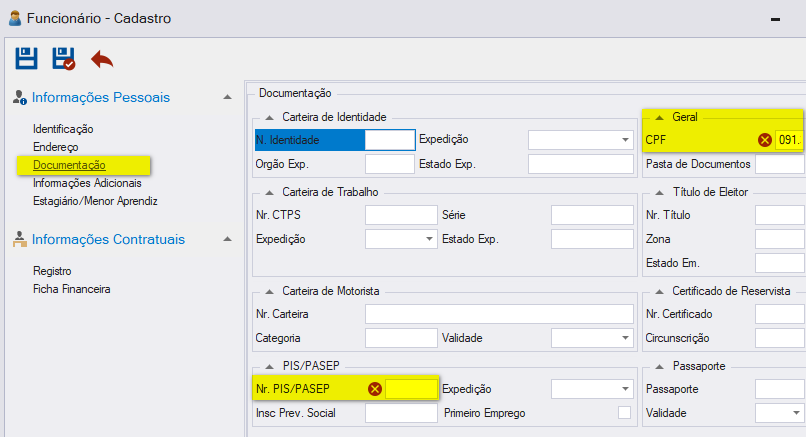Click the Informações Contratuais section icon
The width and height of the screenshot is (806, 437).
20,239
